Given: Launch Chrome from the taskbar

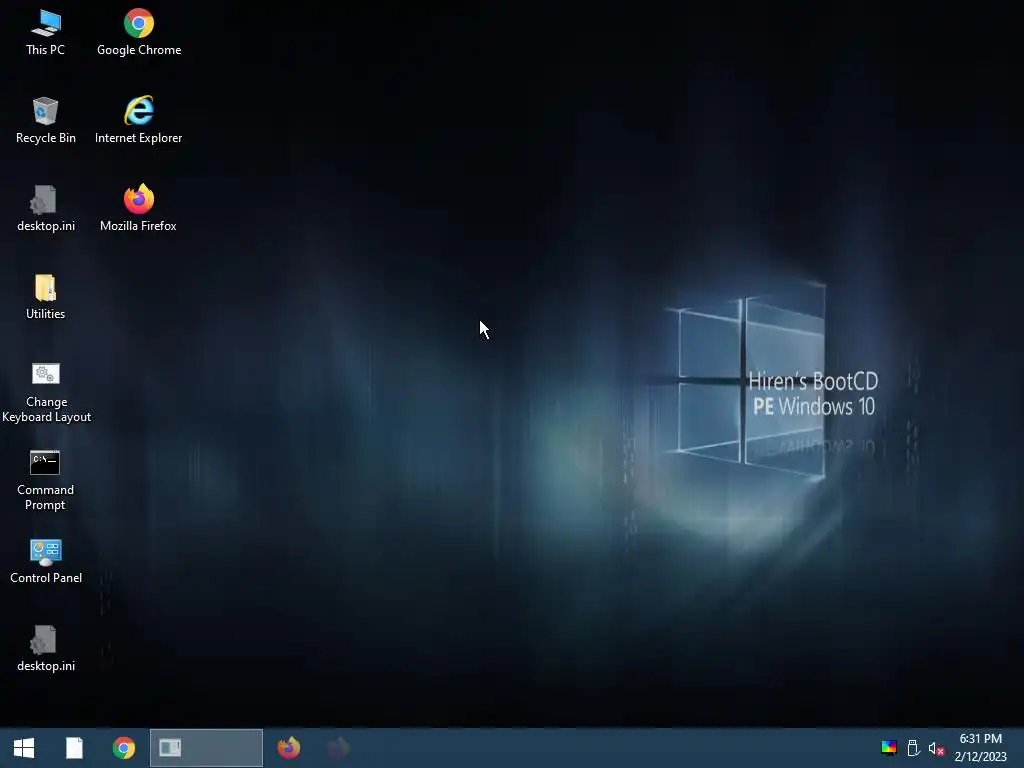Looking at the screenshot, I should point(123,748).
